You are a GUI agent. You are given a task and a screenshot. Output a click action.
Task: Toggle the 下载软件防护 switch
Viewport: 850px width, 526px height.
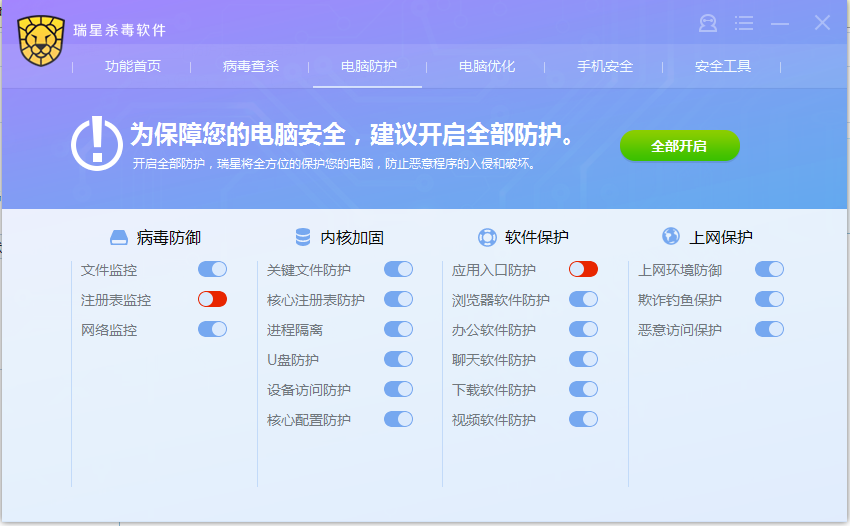583,389
